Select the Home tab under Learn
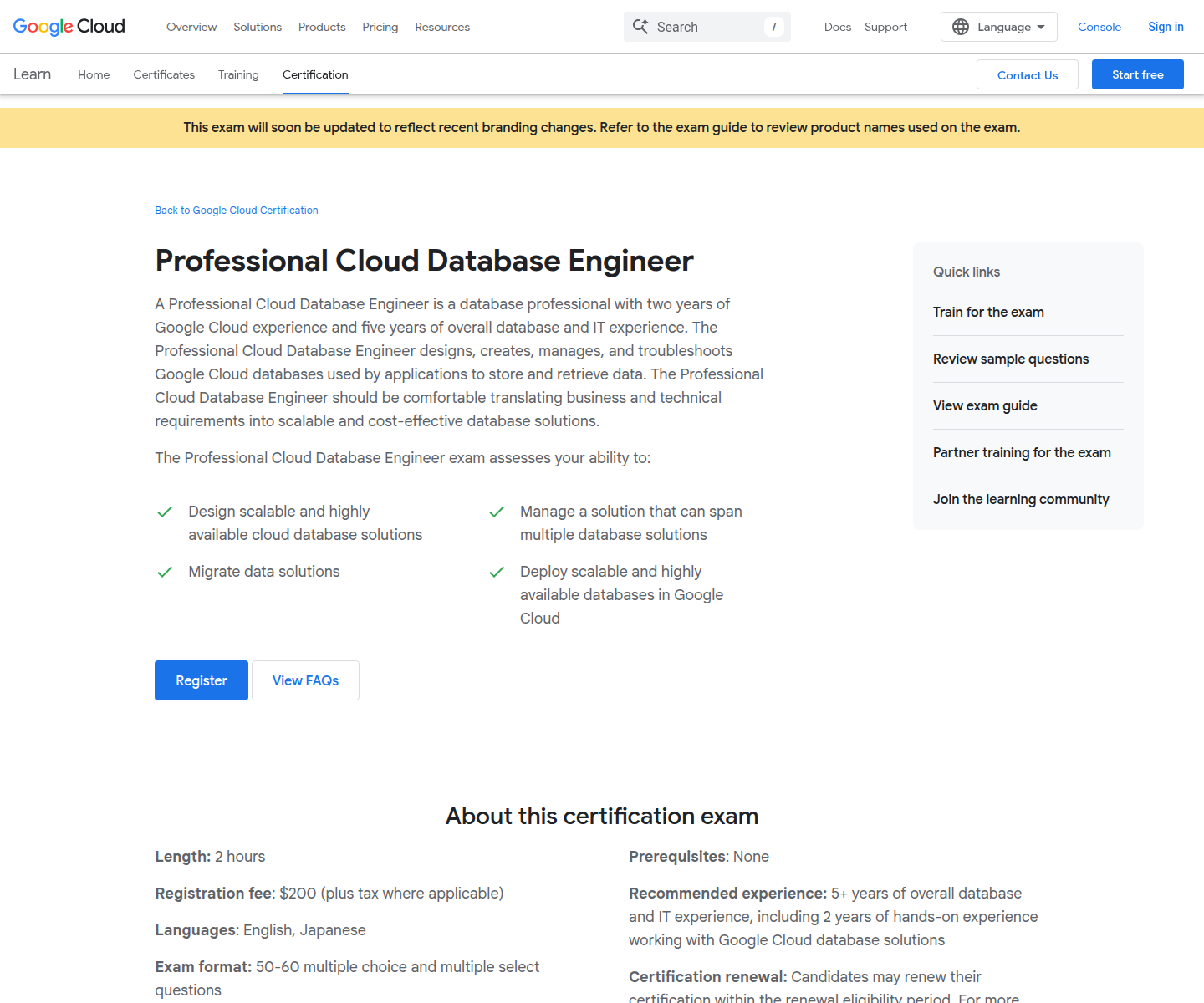 point(94,74)
